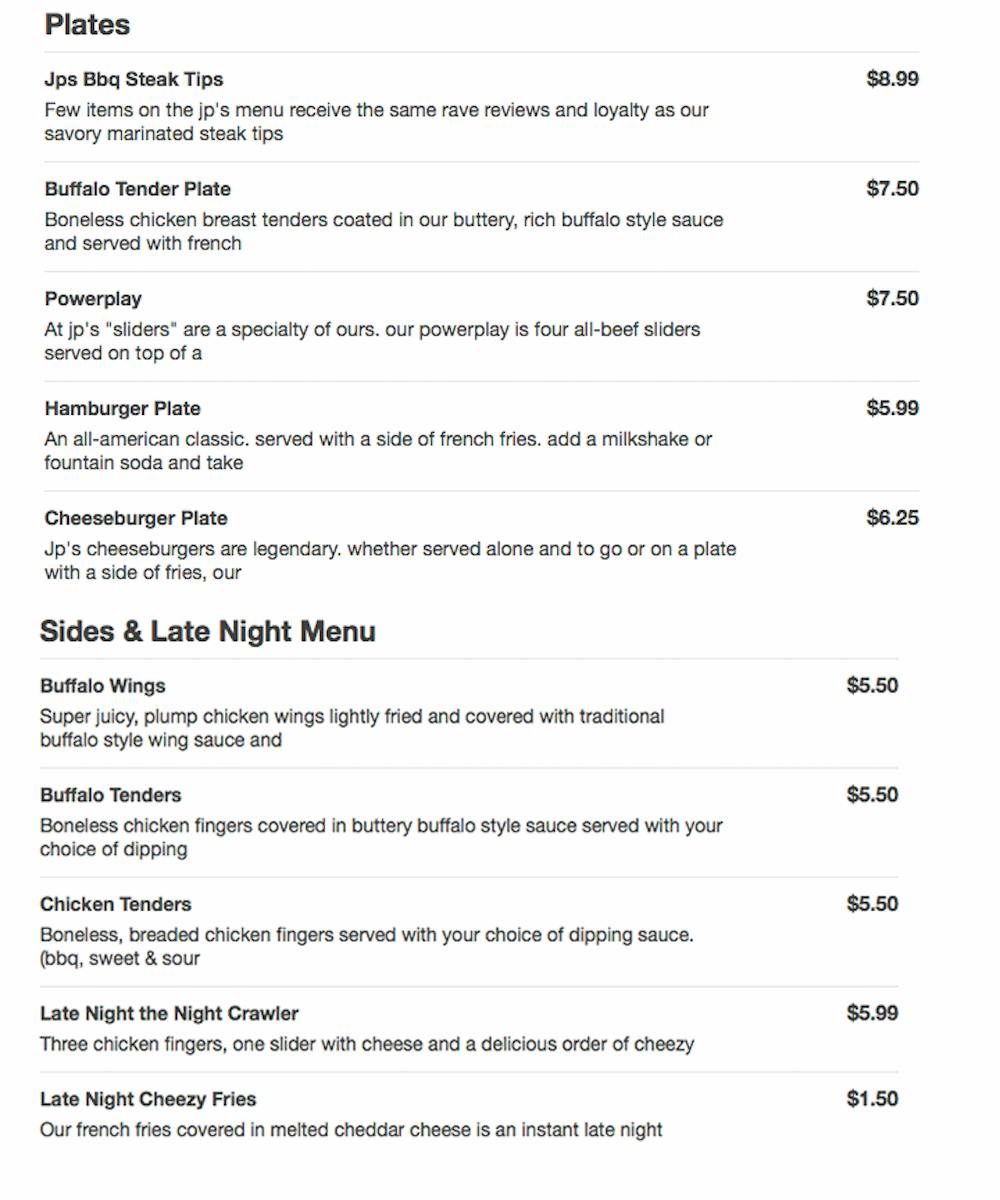The height and width of the screenshot is (1200, 1000).
Task: Click the Buffalo Tenders side item
Action: (x=111, y=795)
